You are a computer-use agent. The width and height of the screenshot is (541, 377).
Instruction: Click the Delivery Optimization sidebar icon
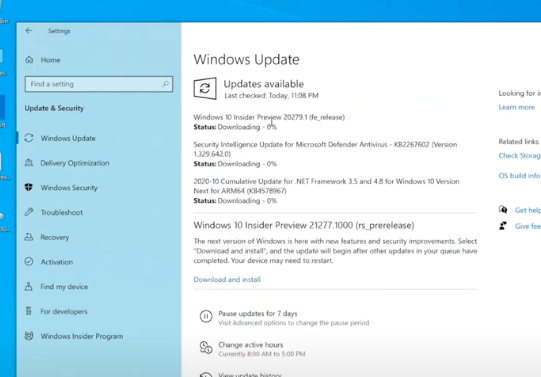29,163
